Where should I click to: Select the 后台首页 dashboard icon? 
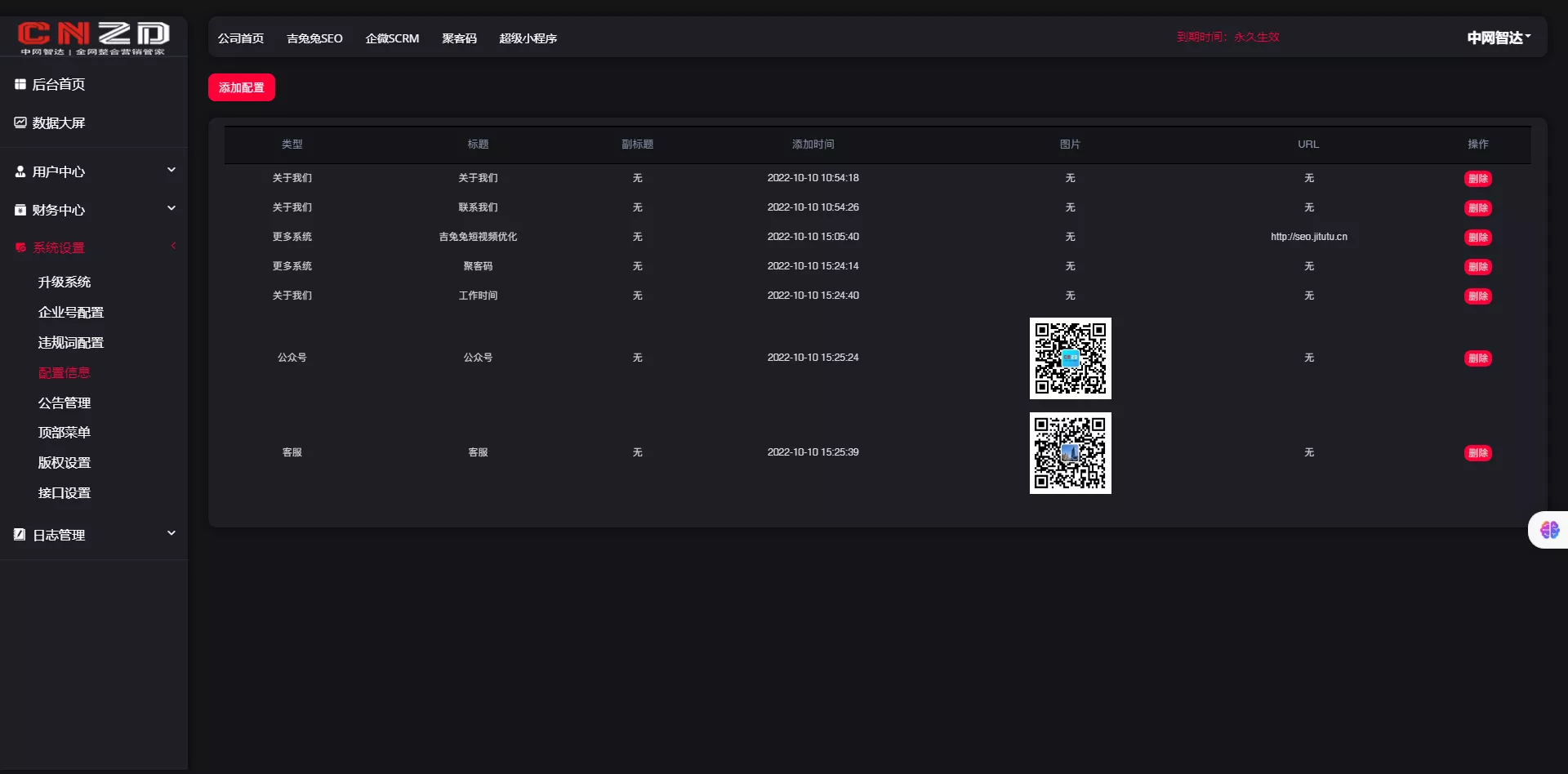pos(20,84)
